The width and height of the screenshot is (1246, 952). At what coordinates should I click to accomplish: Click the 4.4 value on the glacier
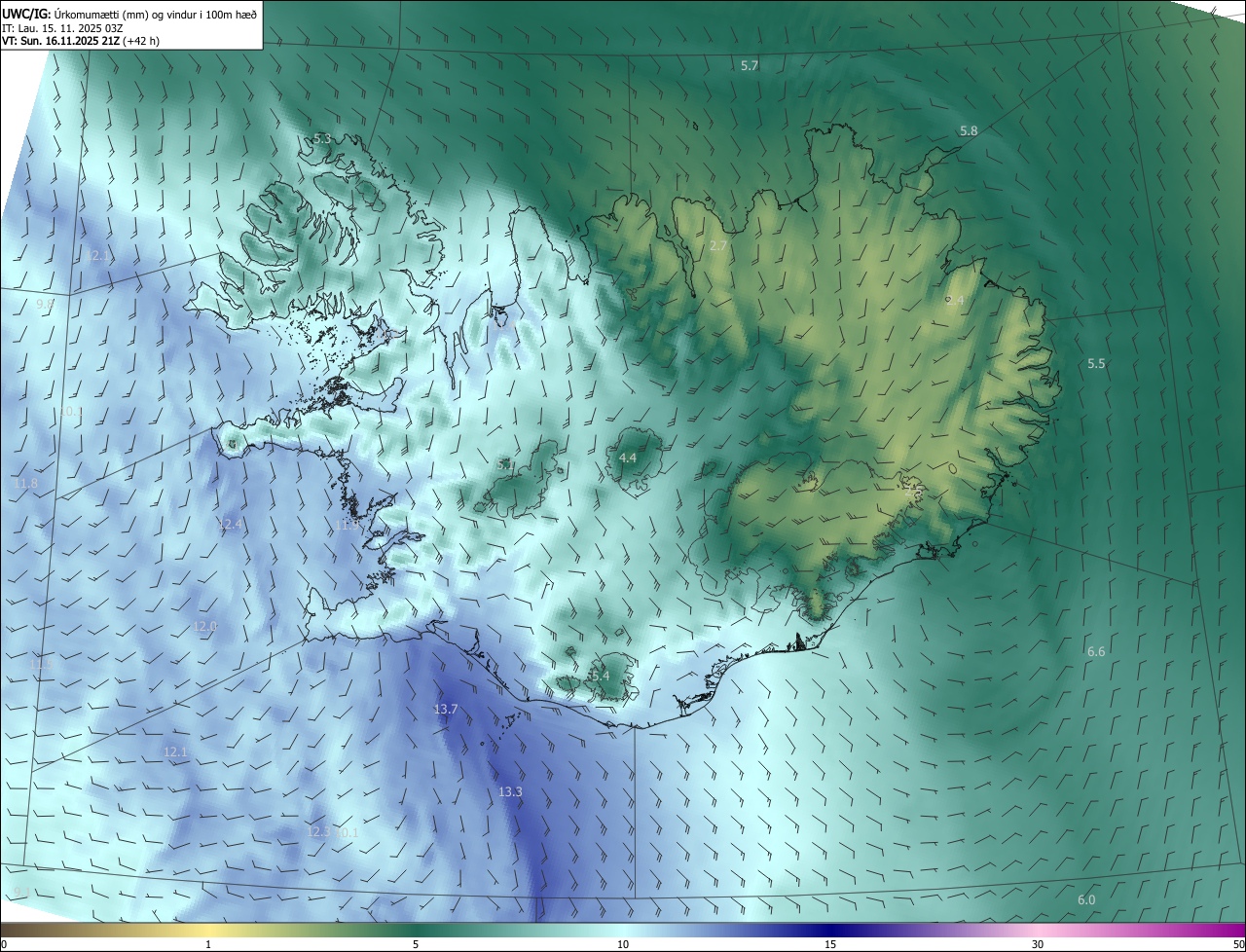[x=628, y=458]
